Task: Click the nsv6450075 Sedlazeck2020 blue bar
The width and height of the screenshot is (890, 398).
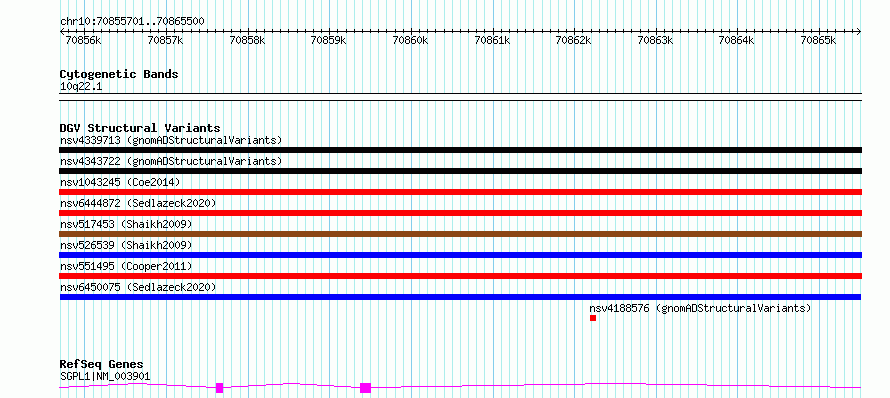Action: pos(460,297)
